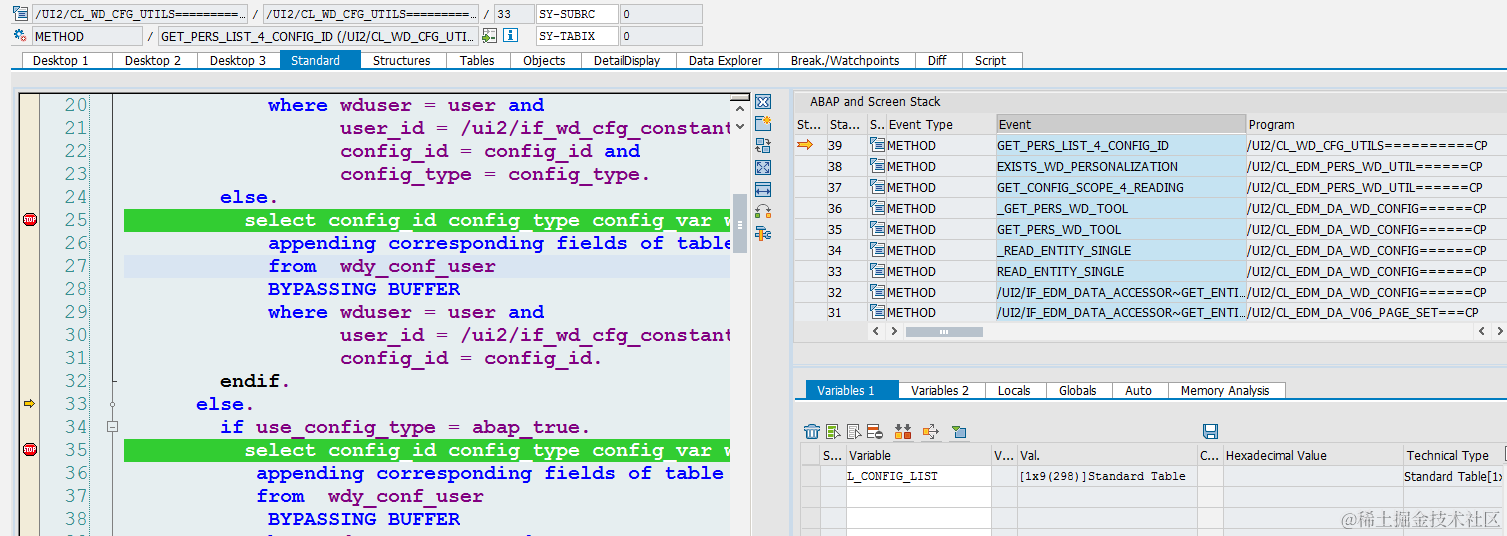Viewport: 1507px width, 536px height.
Task: Click the Hexadecimal Value column header
Action: pos(1312,455)
